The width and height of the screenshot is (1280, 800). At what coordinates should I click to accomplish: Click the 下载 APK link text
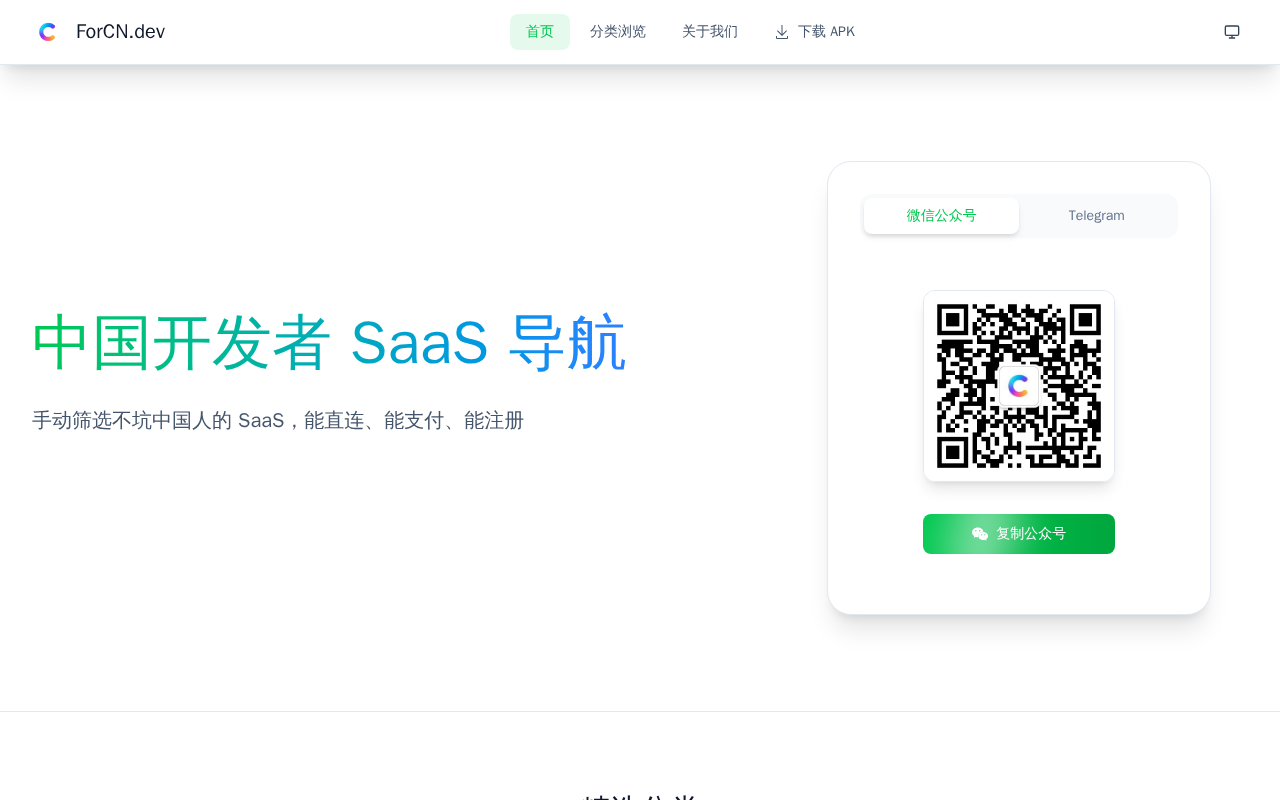(x=826, y=32)
